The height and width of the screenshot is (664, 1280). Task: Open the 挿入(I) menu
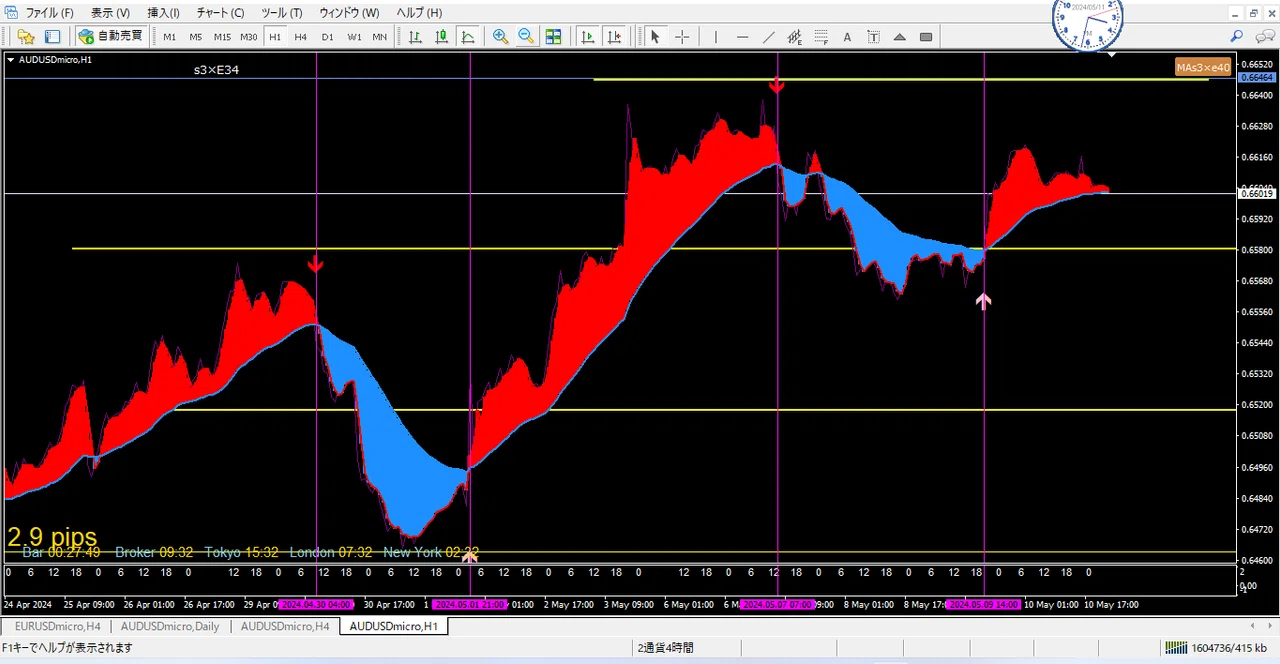click(163, 13)
